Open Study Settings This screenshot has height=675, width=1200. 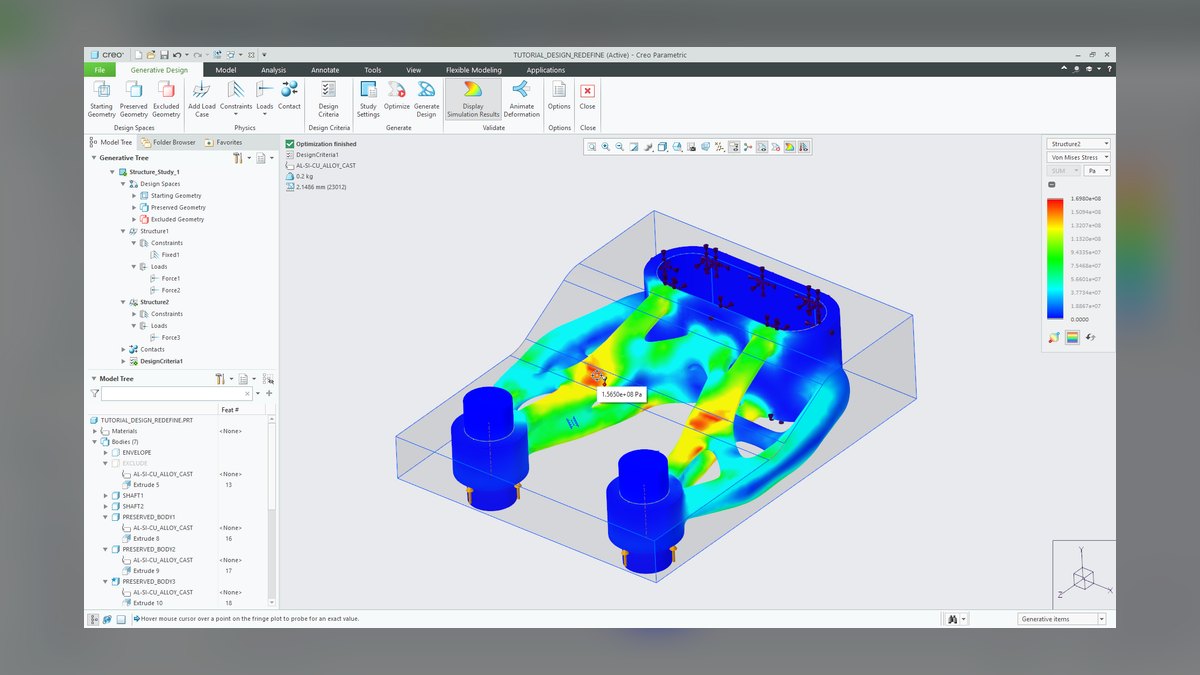pyautogui.click(x=368, y=99)
